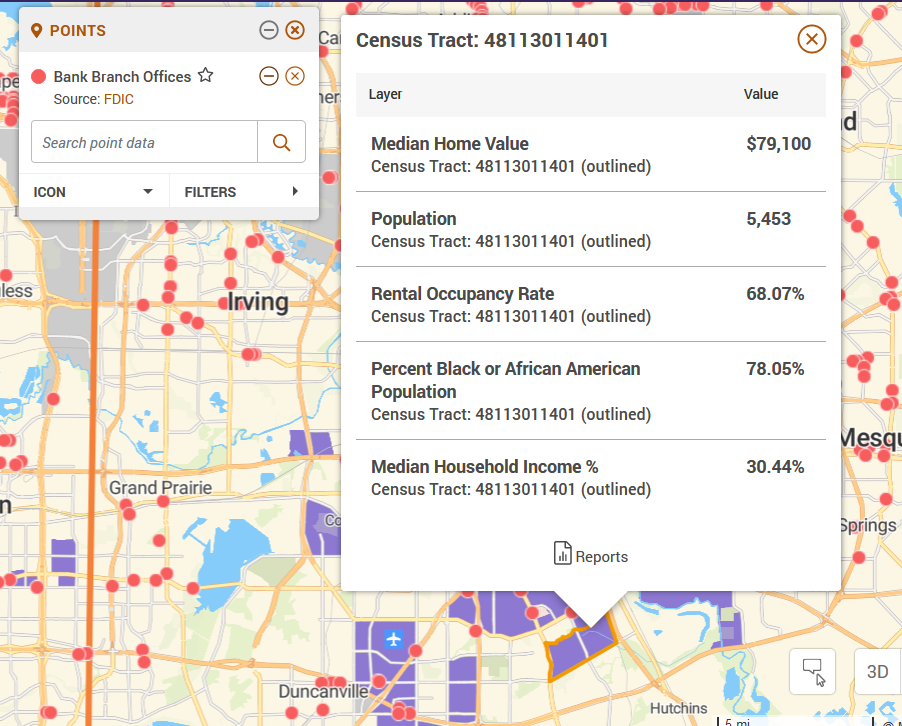Toggle 3D map view
Viewport: 902px width, 726px height.
point(877,671)
